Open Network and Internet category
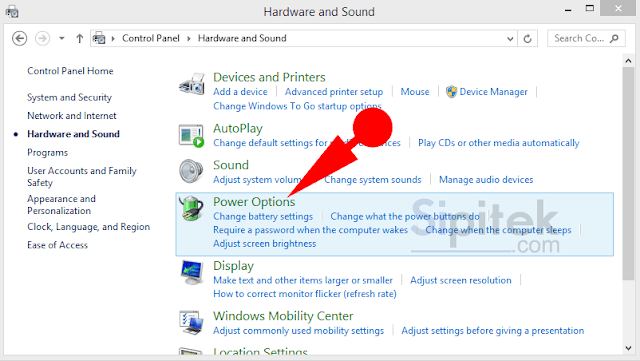The width and height of the screenshot is (640, 361). click(72, 116)
